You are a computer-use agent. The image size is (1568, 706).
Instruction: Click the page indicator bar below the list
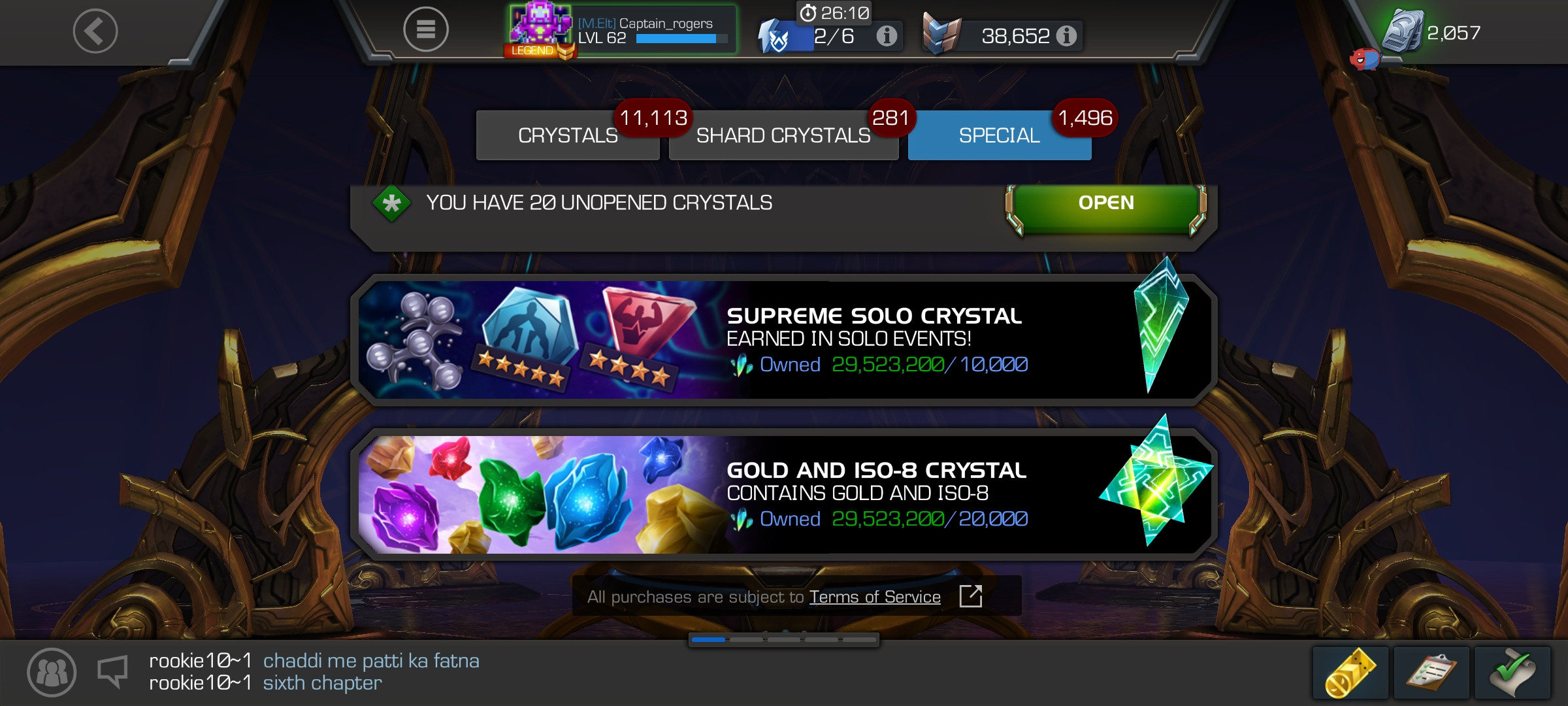pyautogui.click(x=784, y=640)
